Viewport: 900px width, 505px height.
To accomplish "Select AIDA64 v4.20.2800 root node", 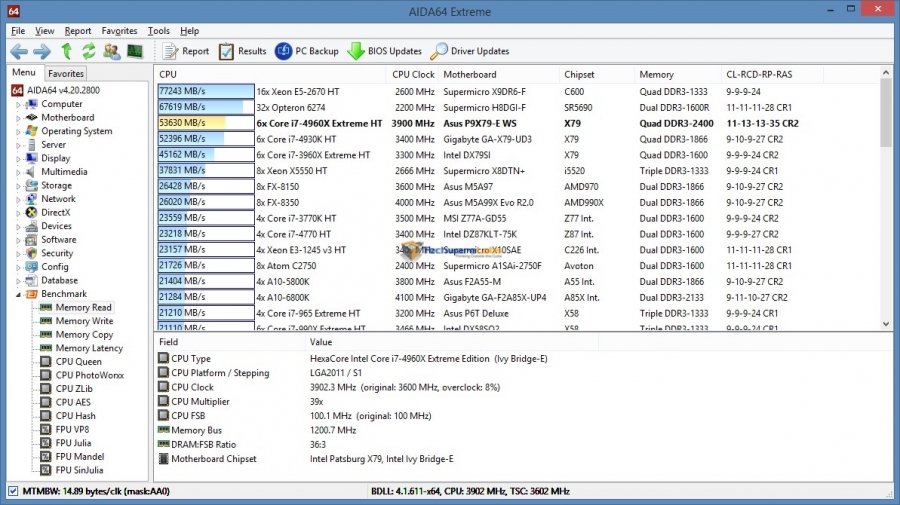I will click(56, 90).
